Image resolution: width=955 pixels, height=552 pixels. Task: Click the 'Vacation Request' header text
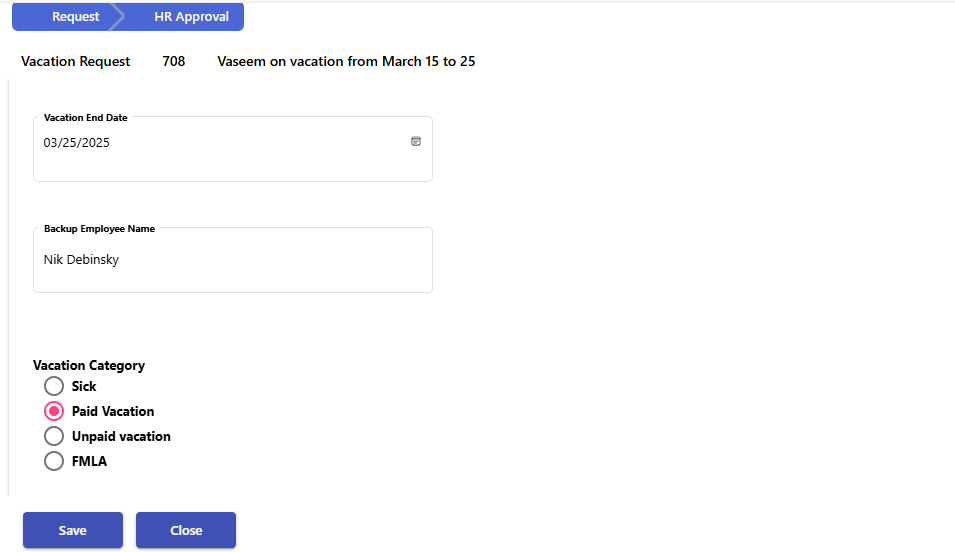point(76,62)
